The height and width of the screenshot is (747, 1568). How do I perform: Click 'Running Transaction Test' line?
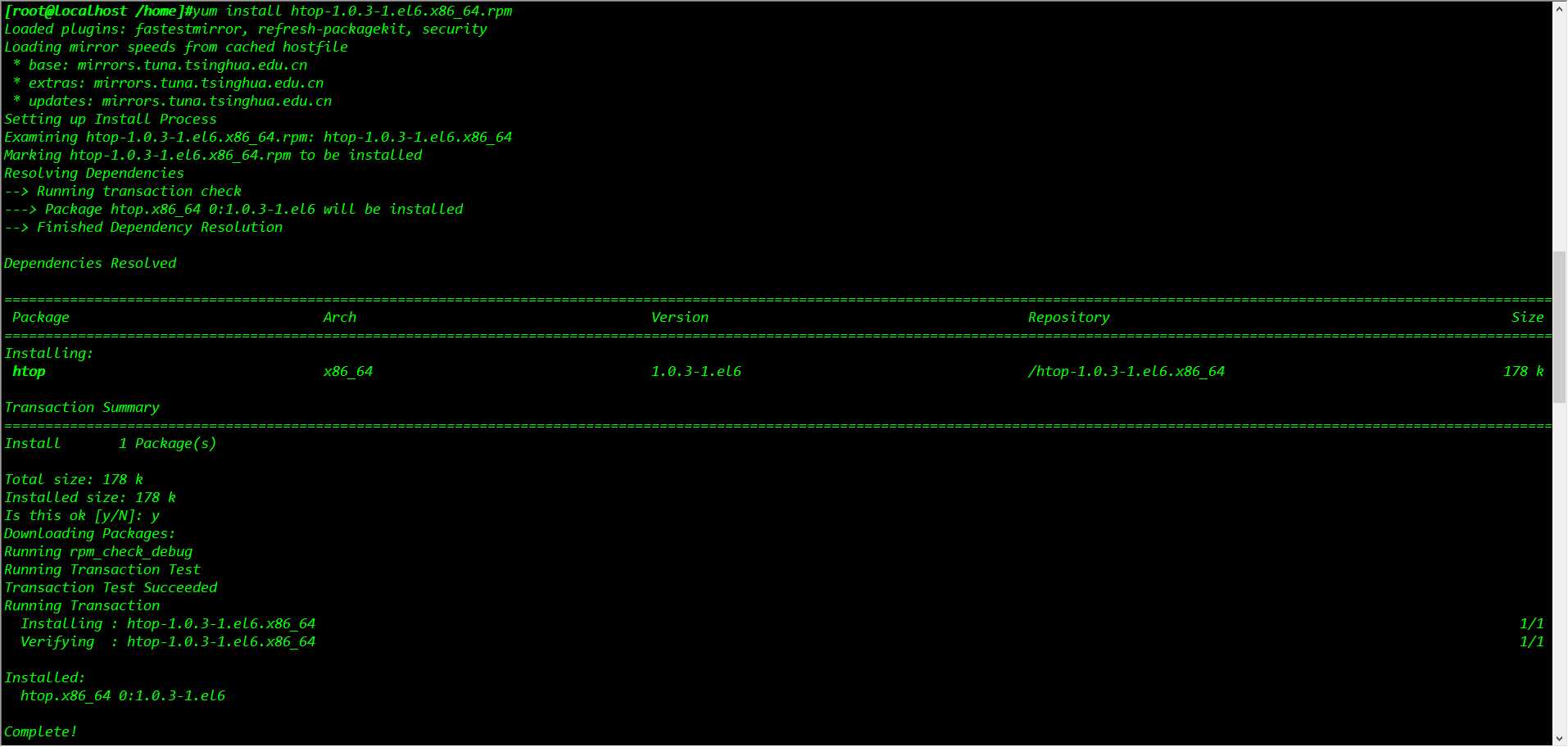(102, 569)
